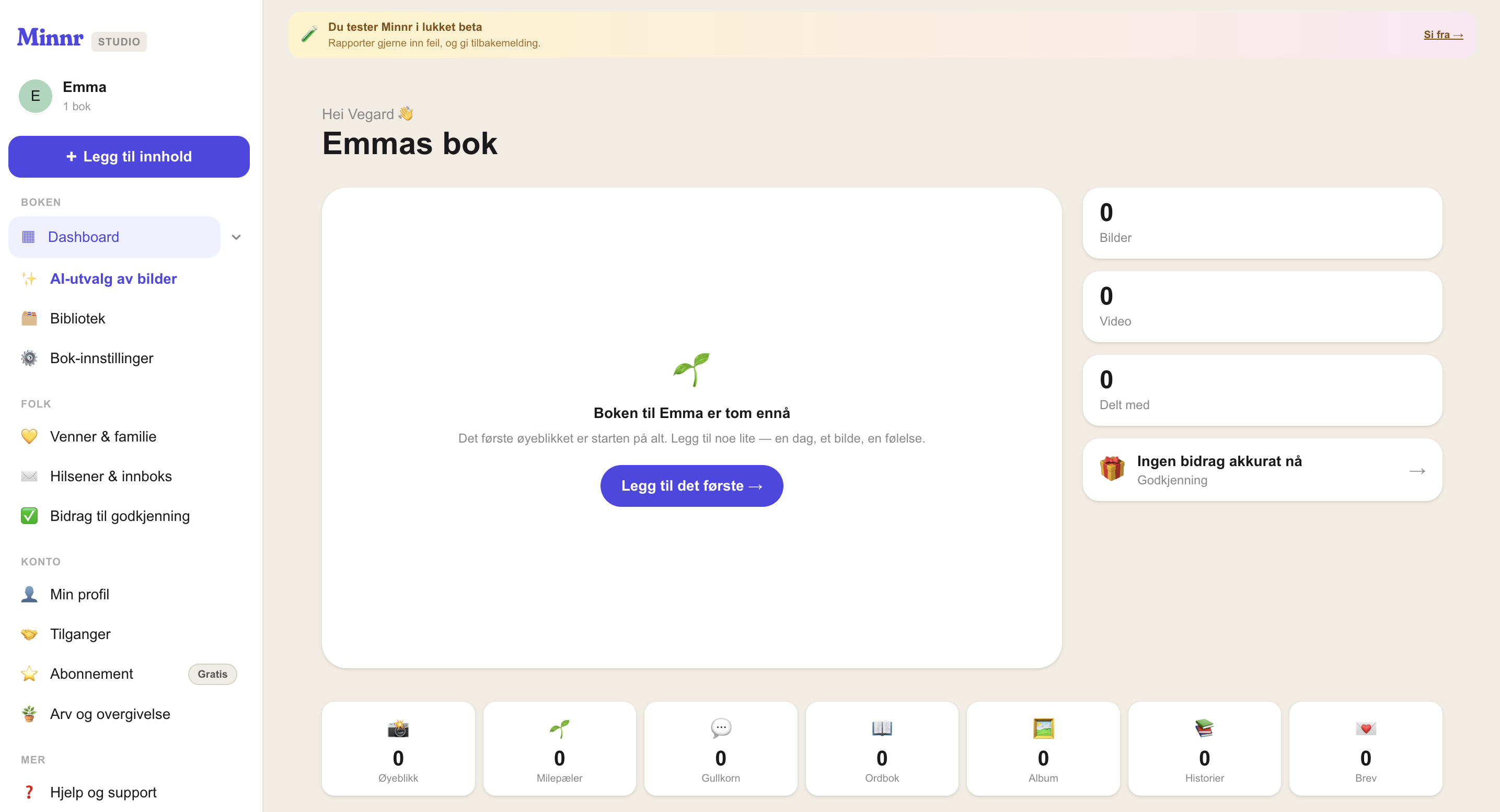Click the Godkjenning subtitle
The image size is (1500, 812).
coord(1172,480)
